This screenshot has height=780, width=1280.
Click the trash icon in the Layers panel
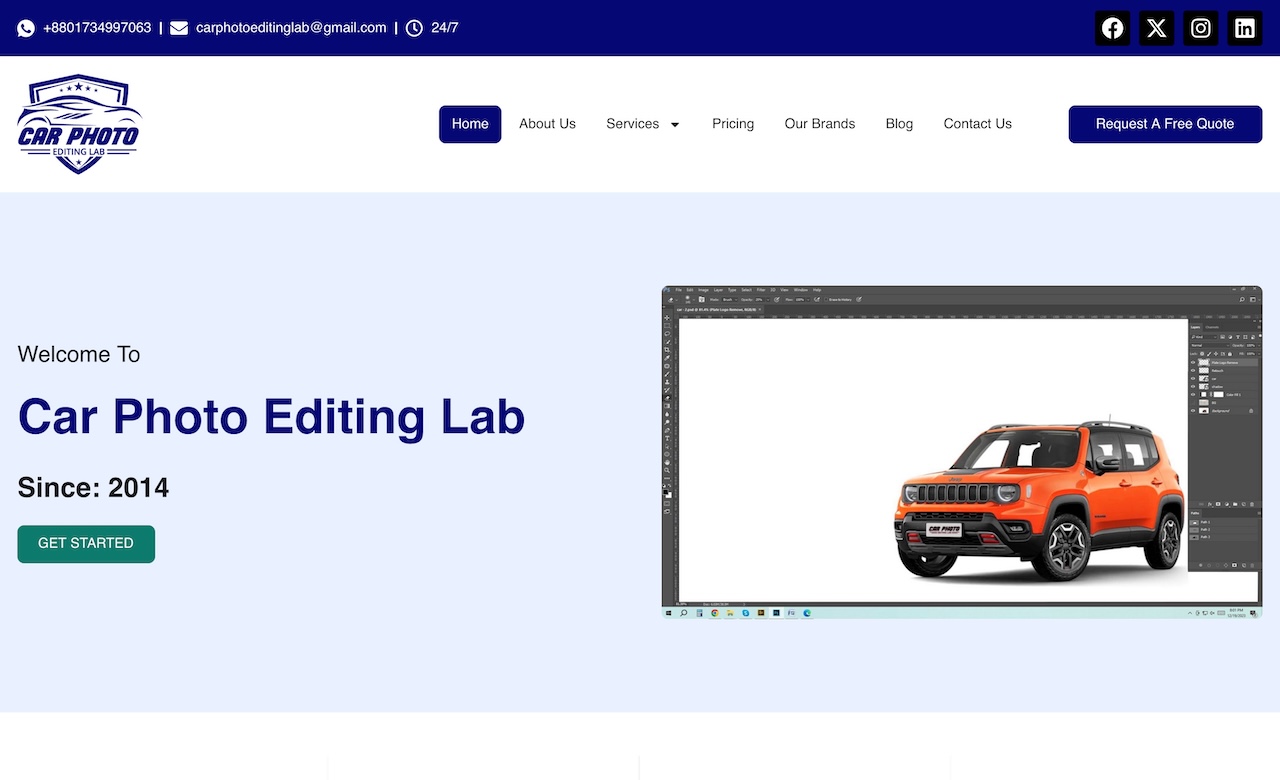click(x=1252, y=504)
